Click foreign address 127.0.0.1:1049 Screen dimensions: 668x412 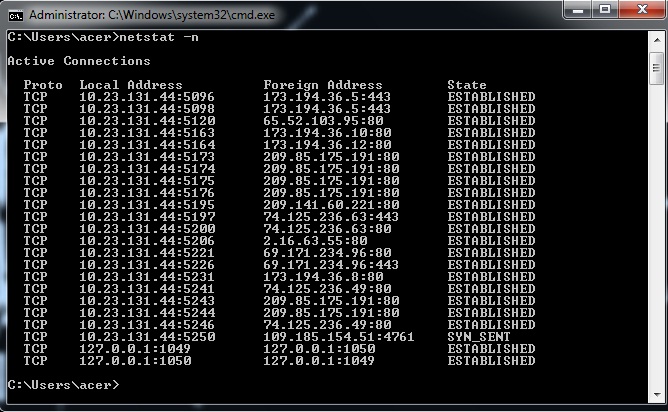pos(319,360)
